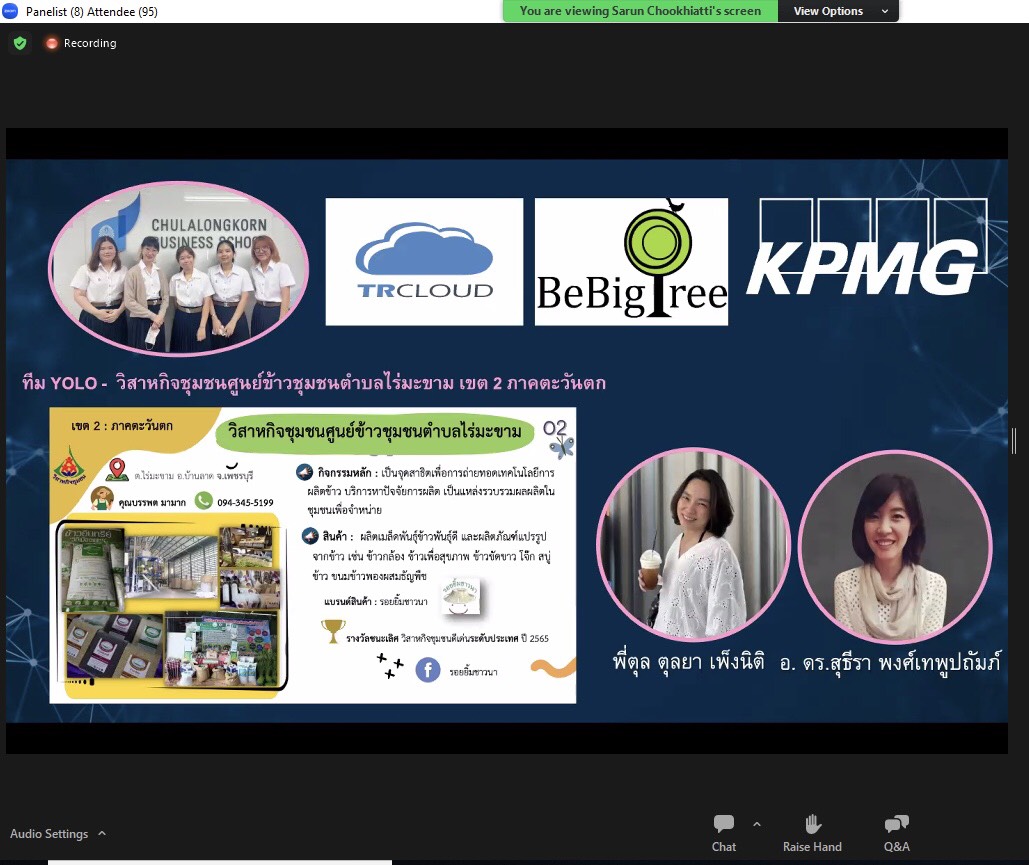Click the Panelist (8) Attendee (95) title
The width and height of the screenshot is (1029, 865).
[x=92, y=12]
